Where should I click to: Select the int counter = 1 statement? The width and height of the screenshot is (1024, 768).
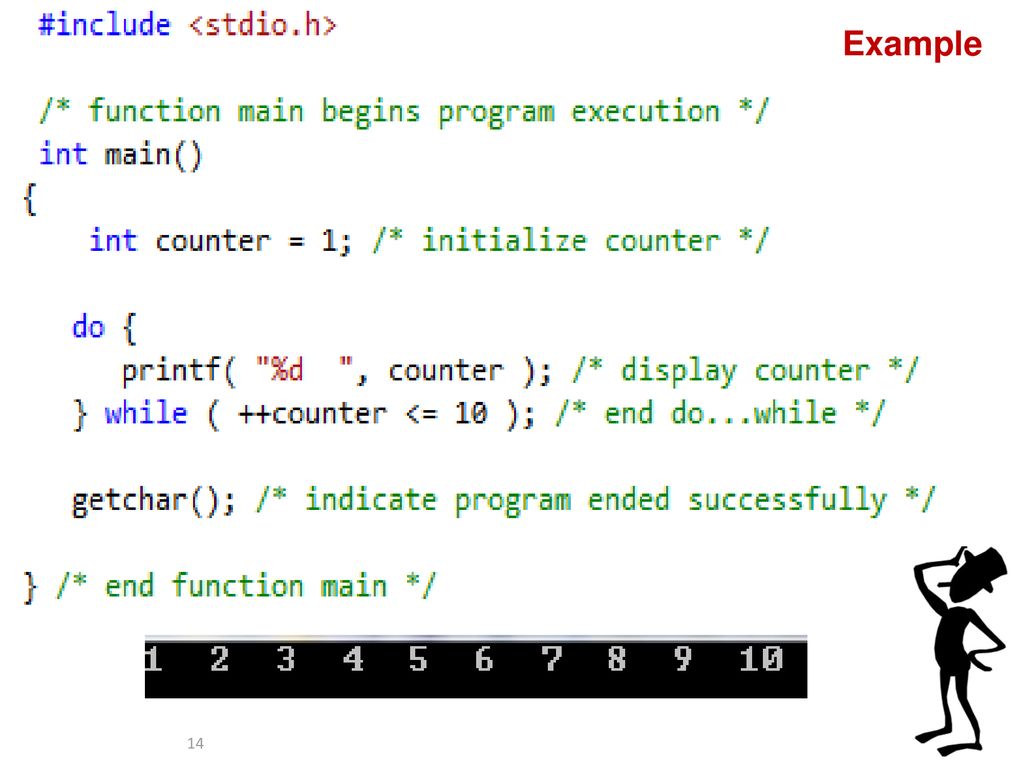(x=220, y=241)
